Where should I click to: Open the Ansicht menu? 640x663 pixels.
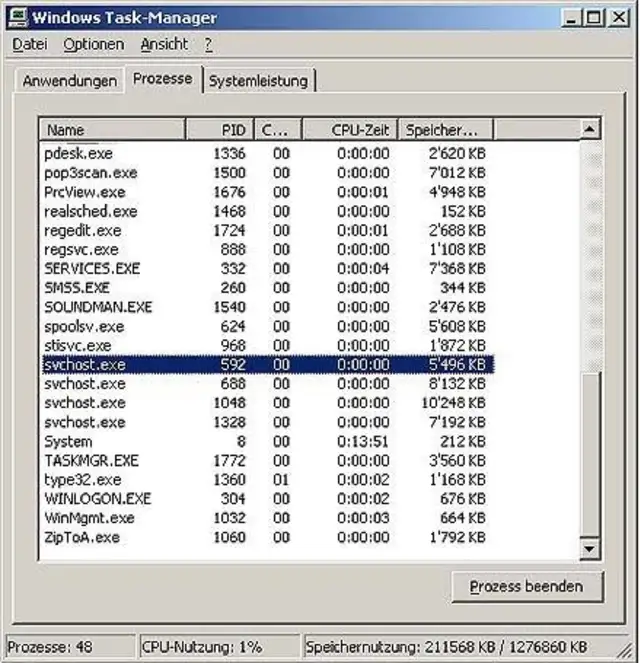164,44
